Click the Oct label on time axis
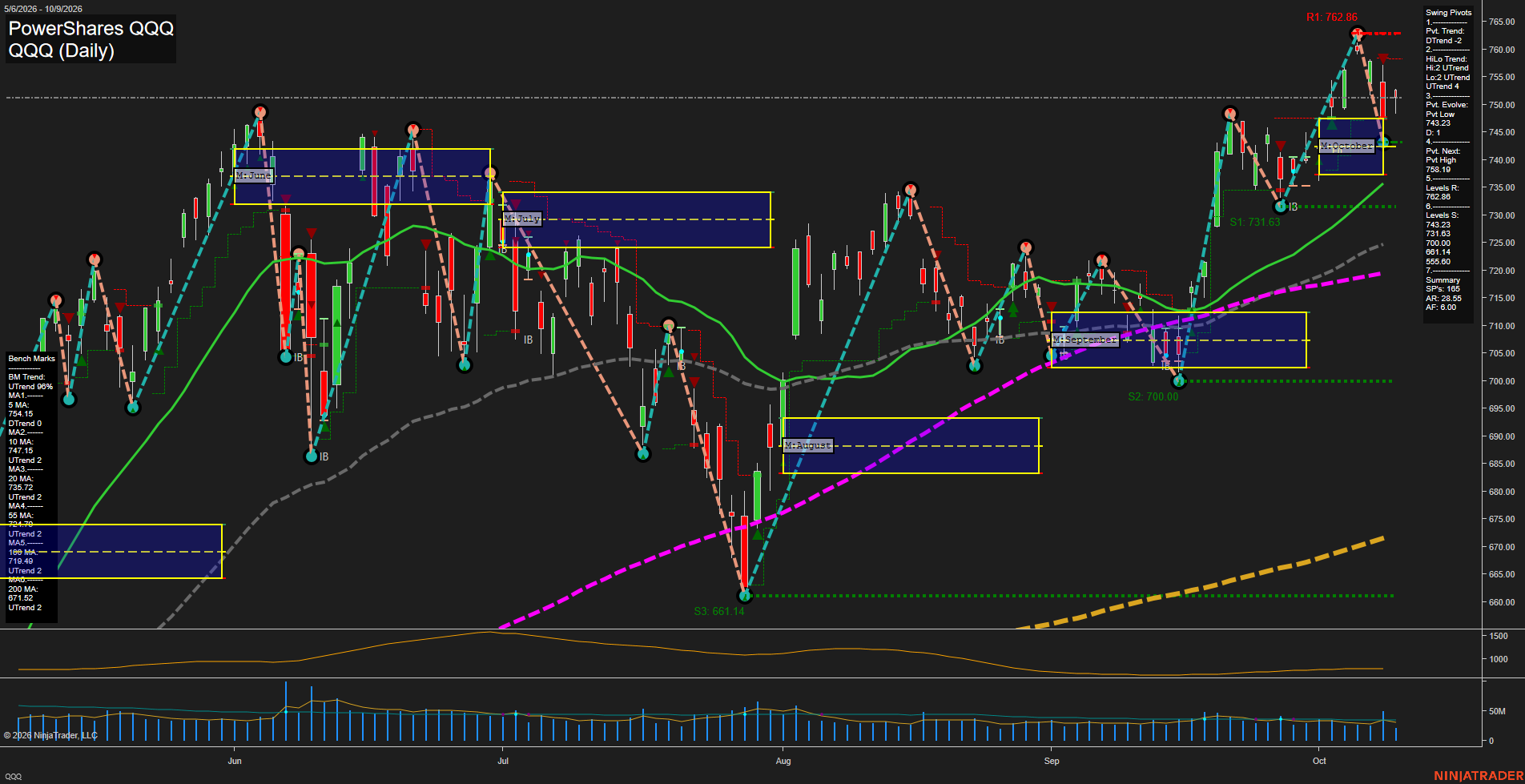 point(1319,761)
